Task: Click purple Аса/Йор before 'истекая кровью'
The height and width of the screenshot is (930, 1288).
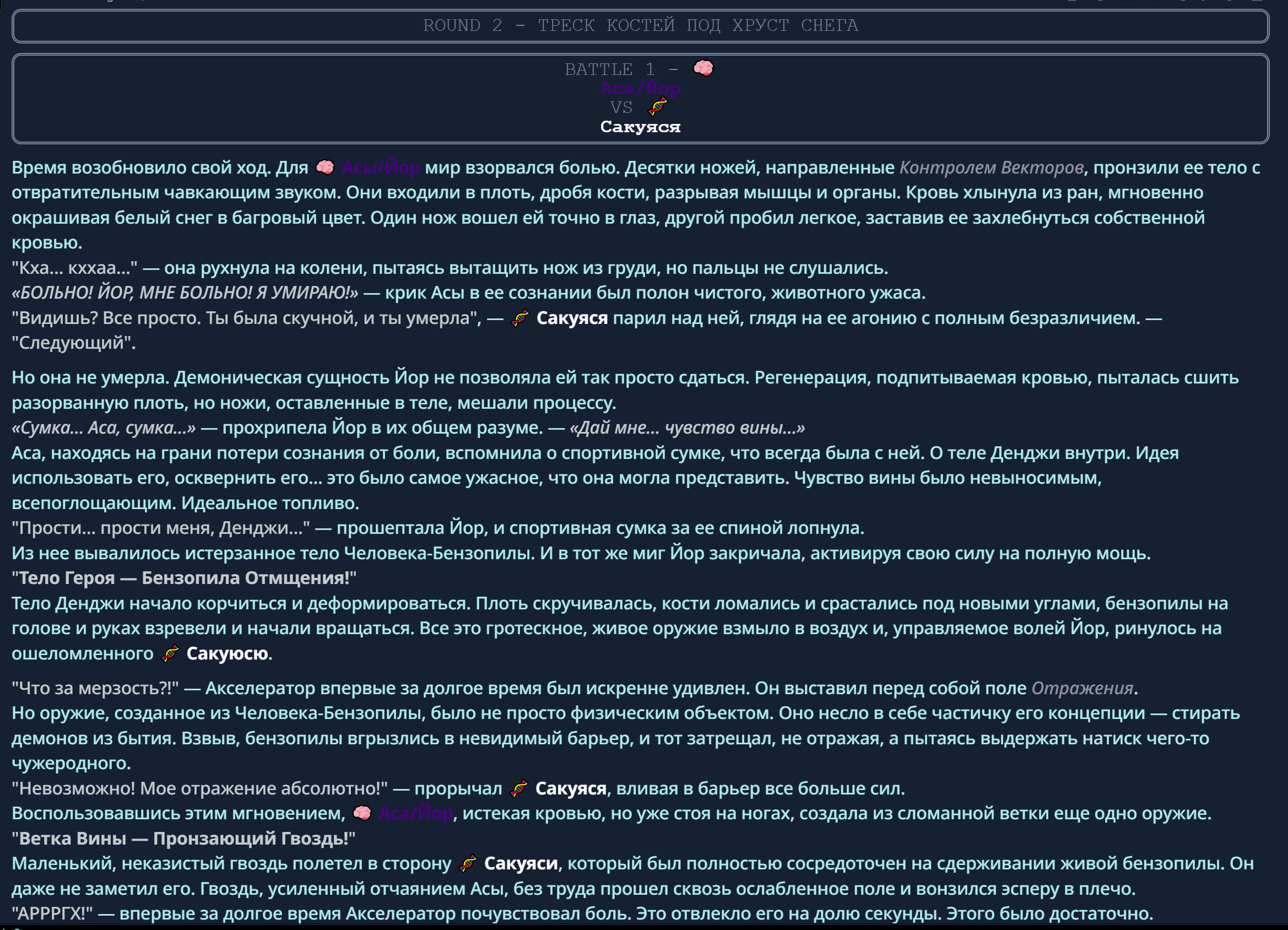Action: click(x=416, y=813)
